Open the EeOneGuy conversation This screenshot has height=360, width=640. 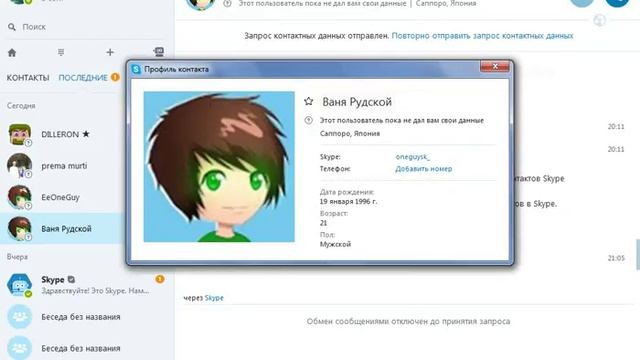pyautogui.click(x=63, y=197)
